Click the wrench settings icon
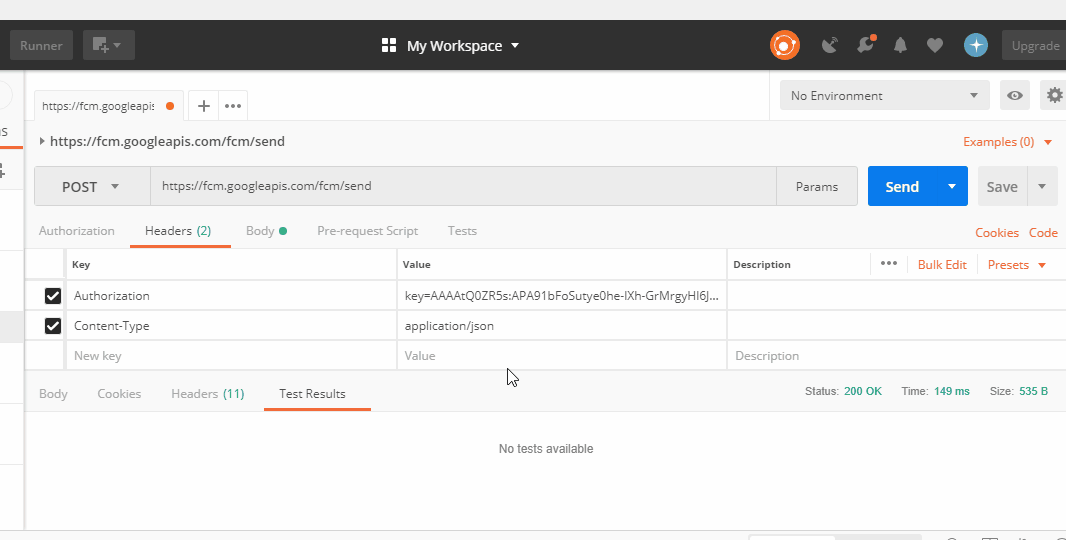 (865, 46)
